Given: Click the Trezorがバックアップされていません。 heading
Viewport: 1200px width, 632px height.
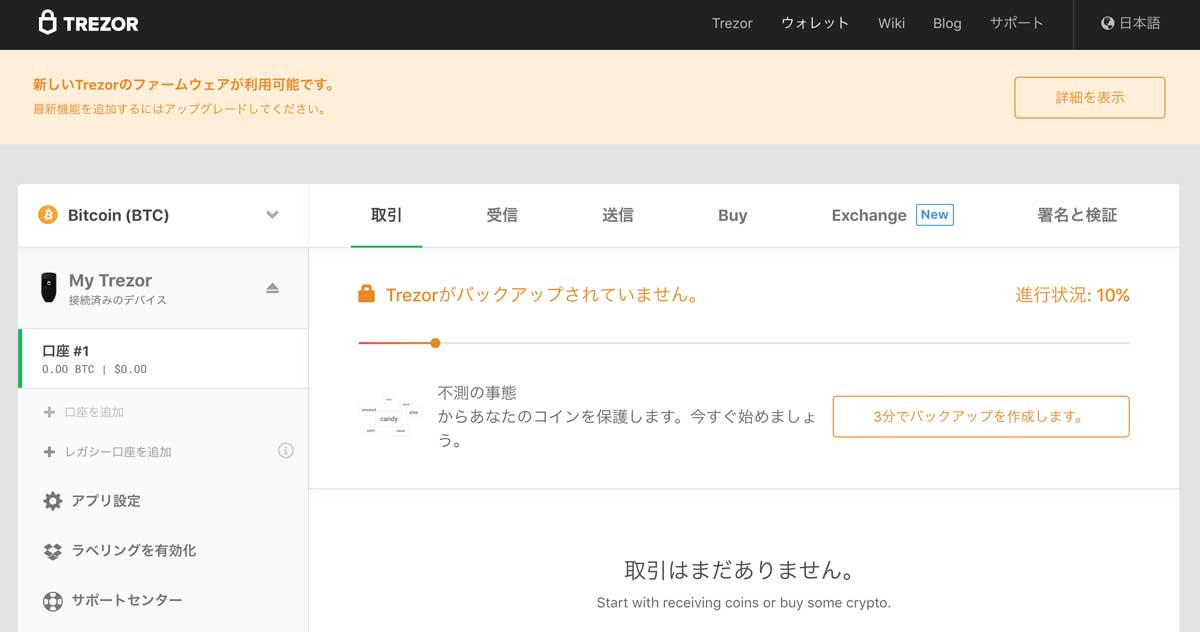Looking at the screenshot, I should (542, 295).
